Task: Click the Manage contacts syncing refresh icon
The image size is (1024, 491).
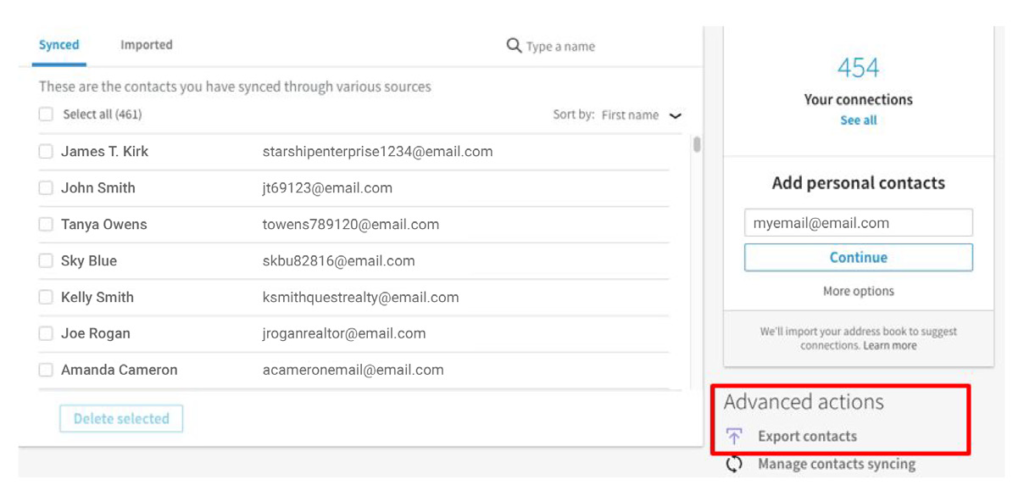Action: pos(735,464)
